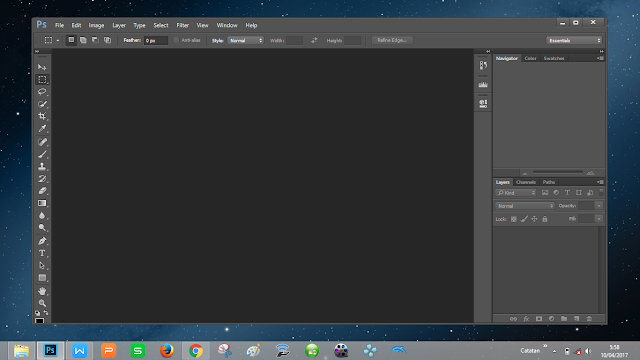
Task: Select the Hand tool
Action: point(42,291)
